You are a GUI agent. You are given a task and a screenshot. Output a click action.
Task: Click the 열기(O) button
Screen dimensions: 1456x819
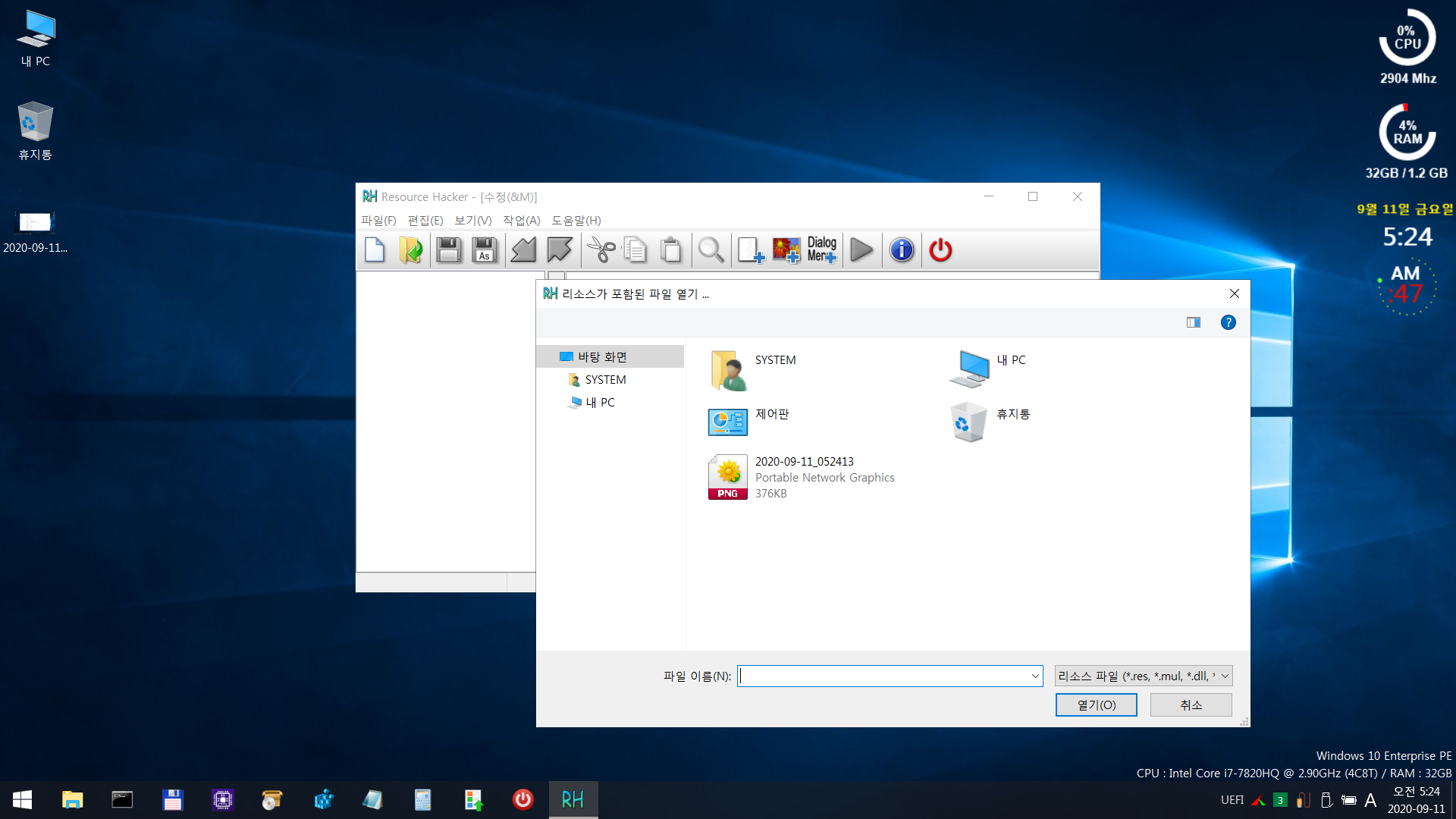point(1096,704)
